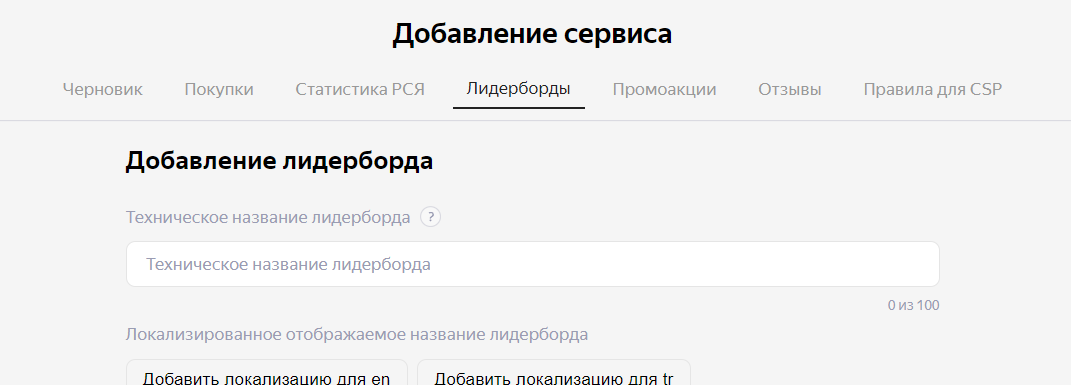Switch to the Покупки tab
This screenshot has width=1071, height=385.
pyautogui.click(x=219, y=89)
